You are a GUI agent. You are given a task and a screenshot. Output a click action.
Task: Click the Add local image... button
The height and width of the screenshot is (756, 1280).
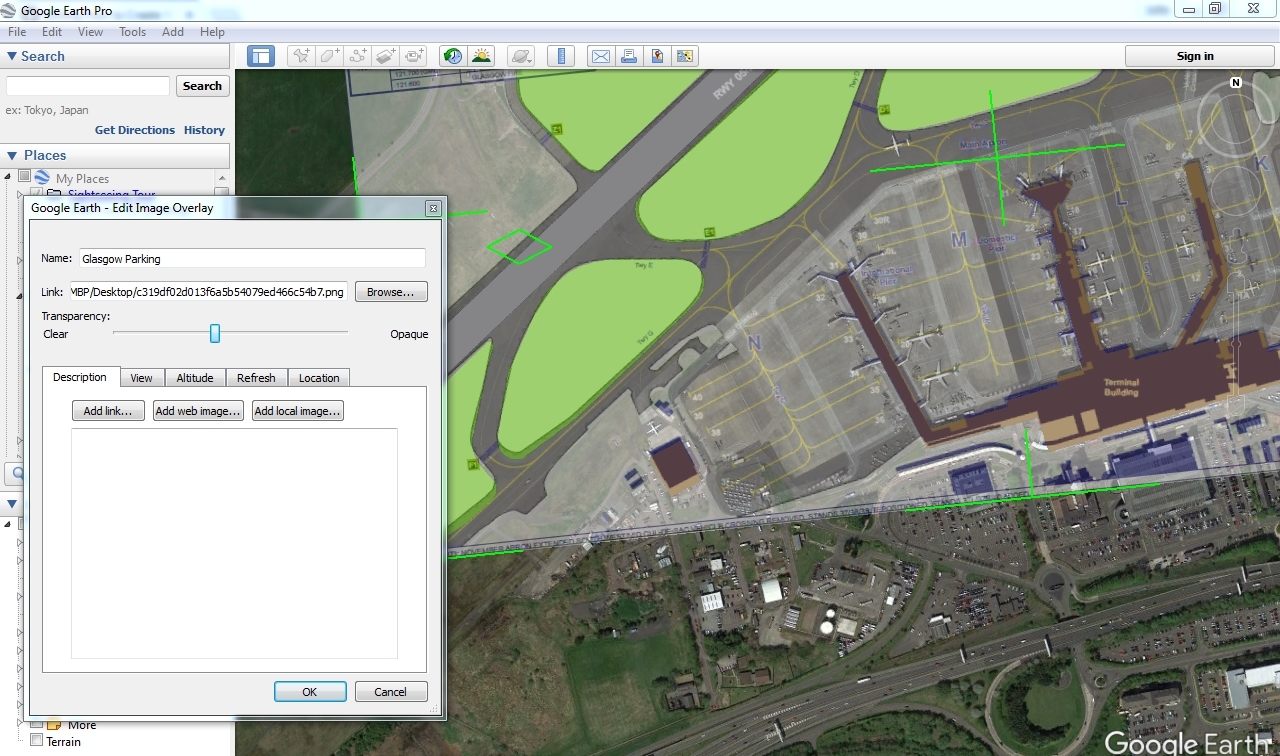point(297,411)
